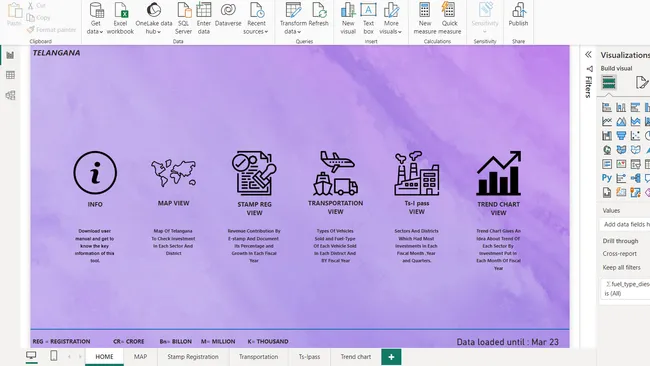Select the scatter chart visual
Screen dimensions: 650x366
tap(635, 136)
